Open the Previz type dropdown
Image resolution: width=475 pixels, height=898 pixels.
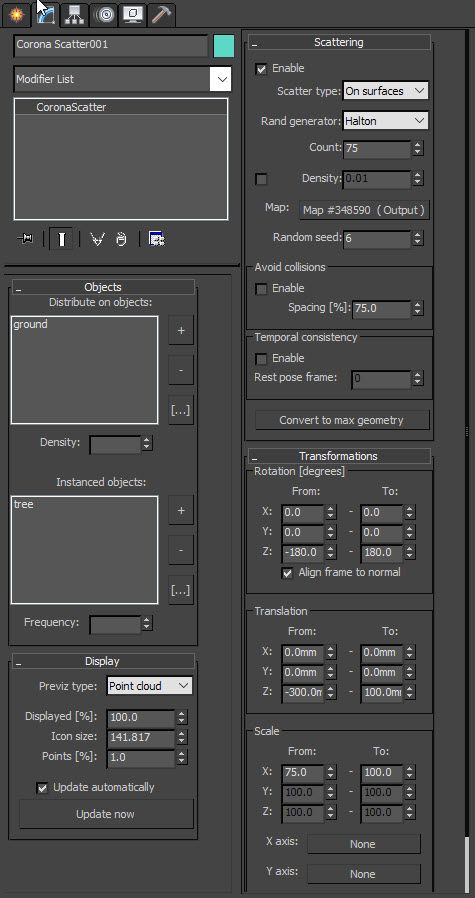[x=150, y=686]
